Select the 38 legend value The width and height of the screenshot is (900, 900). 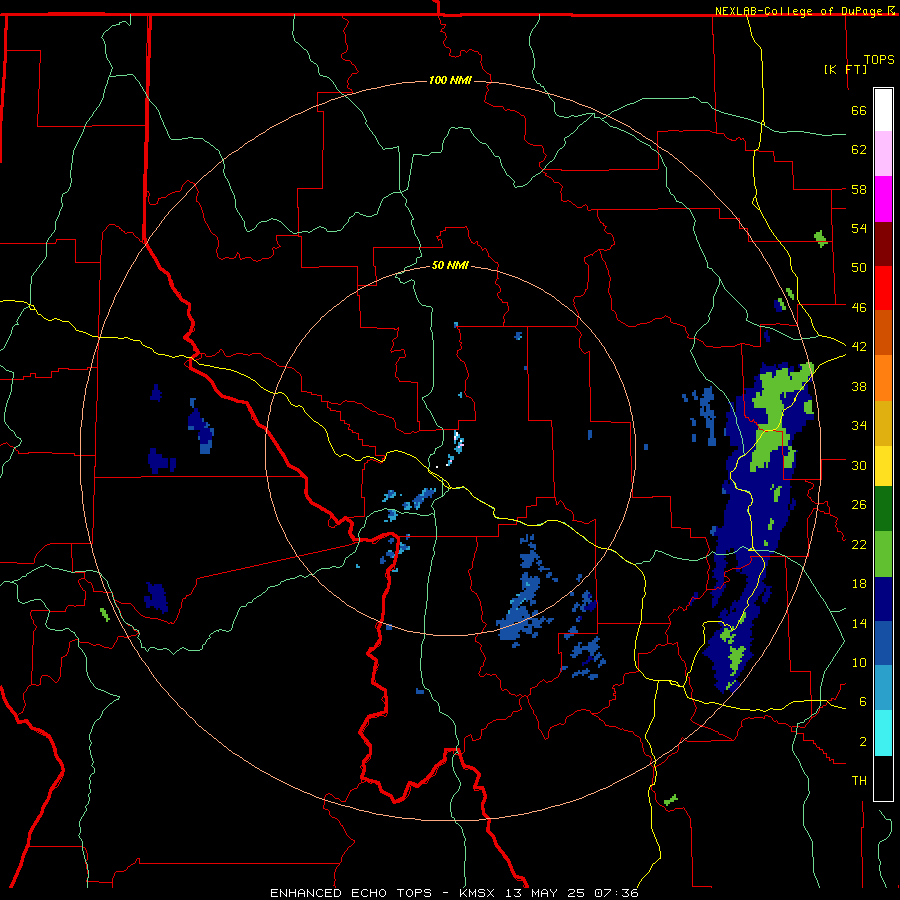[x=859, y=386]
